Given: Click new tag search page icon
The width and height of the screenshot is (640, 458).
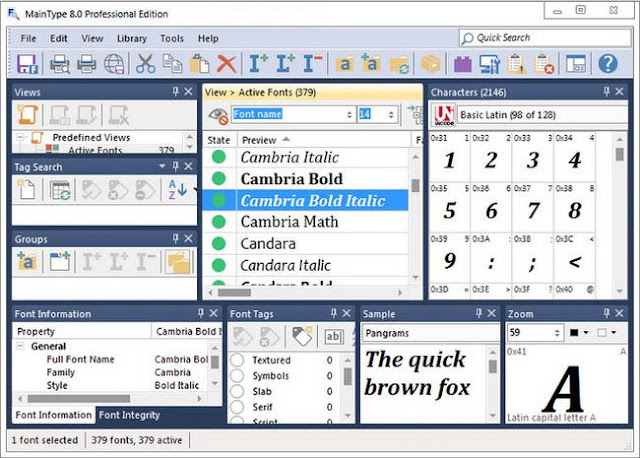Looking at the screenshot, I should coord(27,190).
